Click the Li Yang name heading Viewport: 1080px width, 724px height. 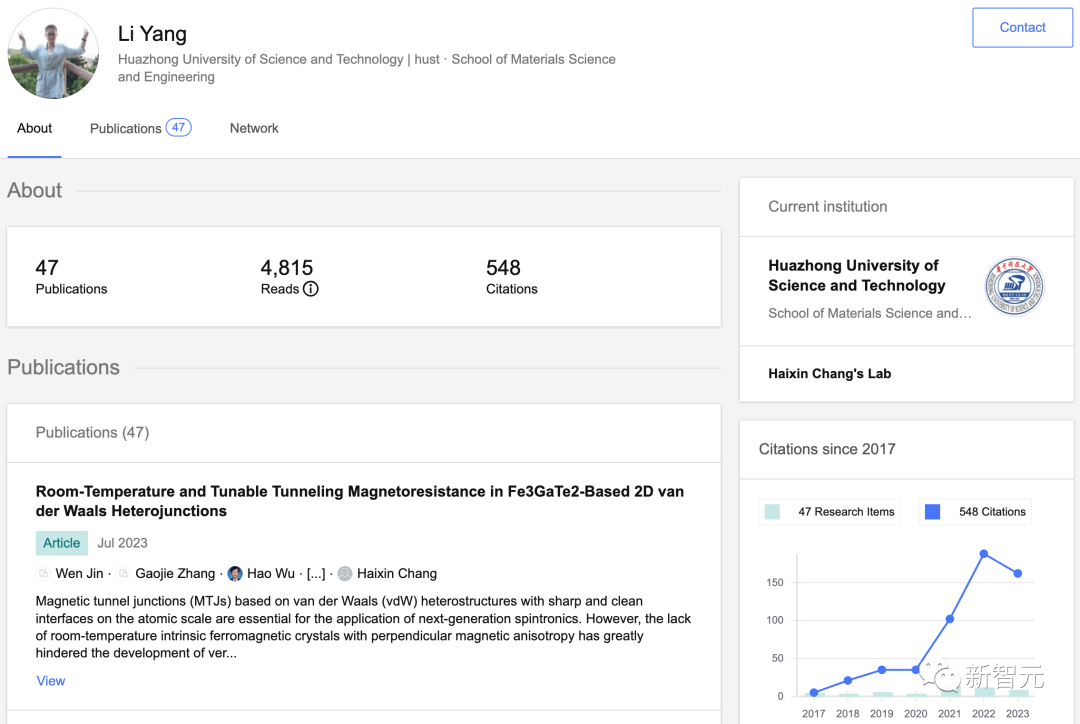[152, 34]
